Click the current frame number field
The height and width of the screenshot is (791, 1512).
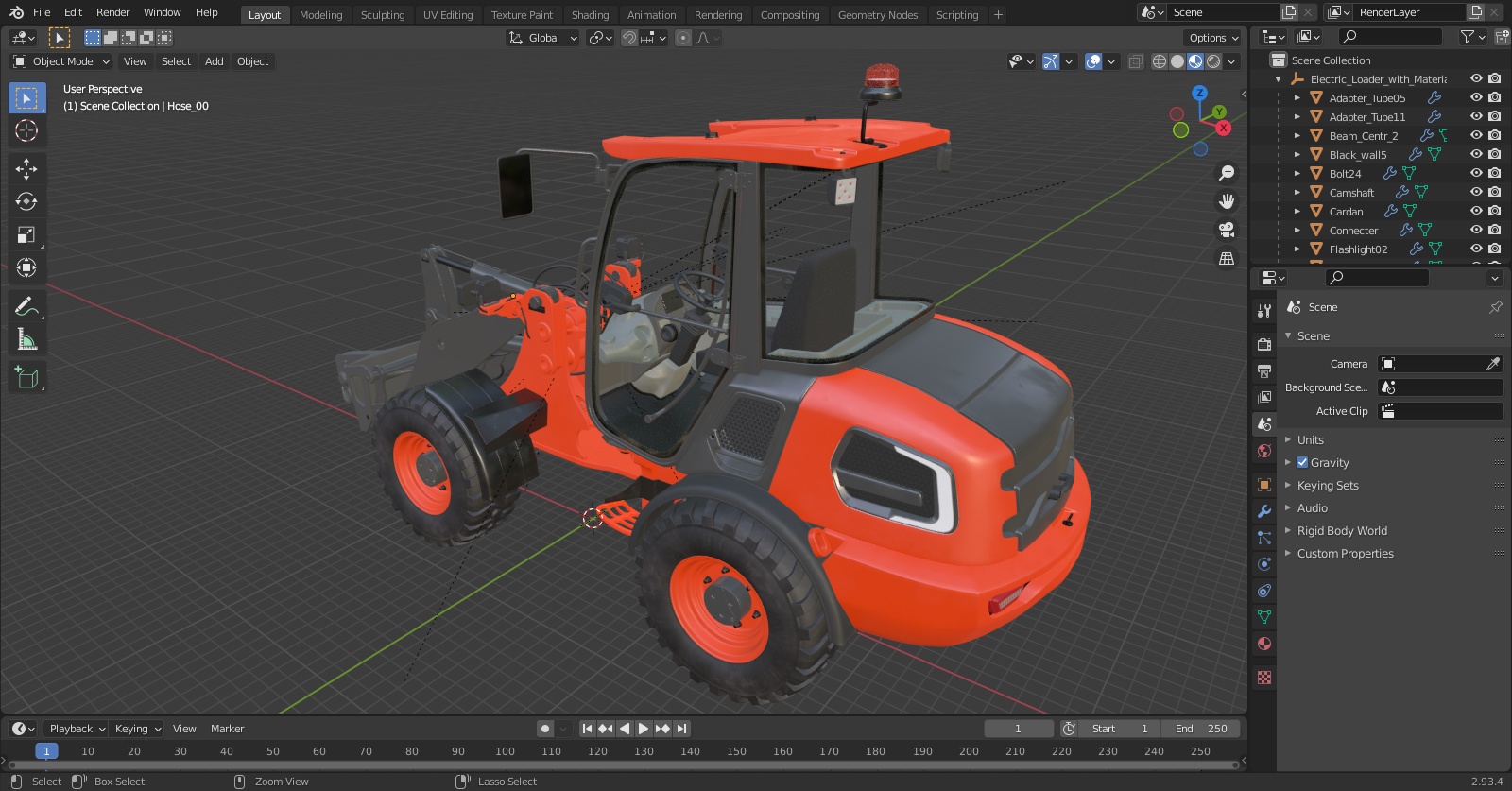[x=1018, y=729]
